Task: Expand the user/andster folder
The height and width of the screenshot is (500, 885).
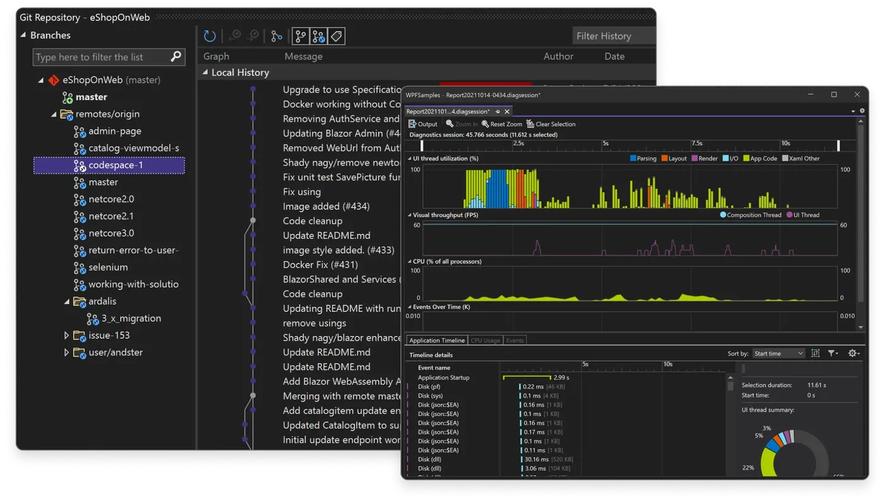Action: pos(67,353)
